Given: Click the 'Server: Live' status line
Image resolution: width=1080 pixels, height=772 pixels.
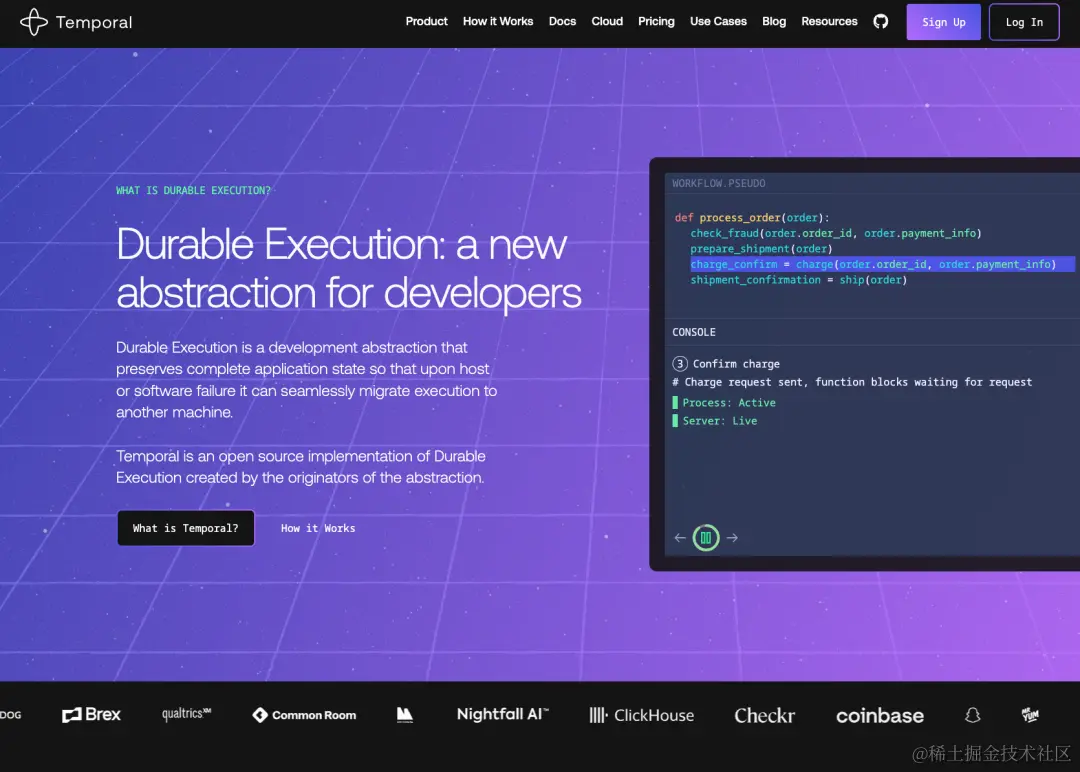Looking at the screenshot, I should pos(714,421).
